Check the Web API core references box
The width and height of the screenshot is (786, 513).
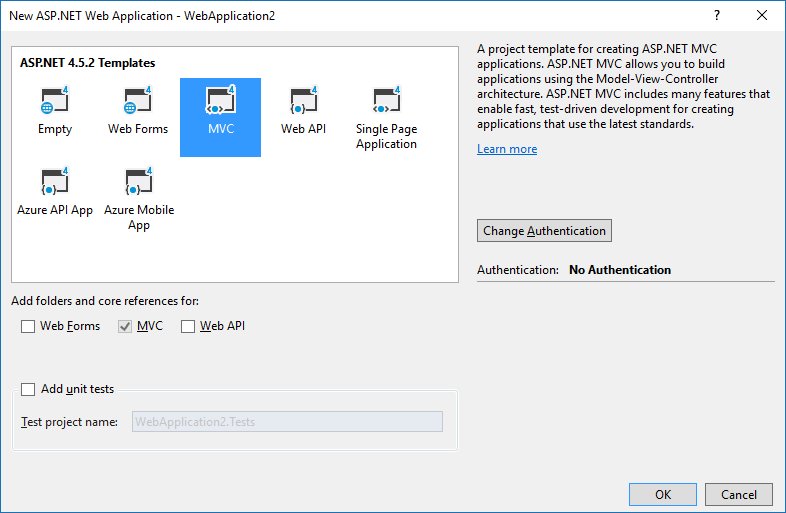(x=188, y=326)
